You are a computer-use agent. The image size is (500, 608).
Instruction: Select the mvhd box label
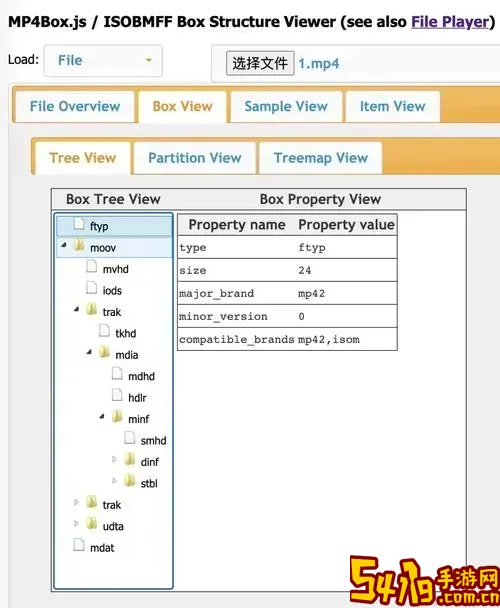[116, 269]
